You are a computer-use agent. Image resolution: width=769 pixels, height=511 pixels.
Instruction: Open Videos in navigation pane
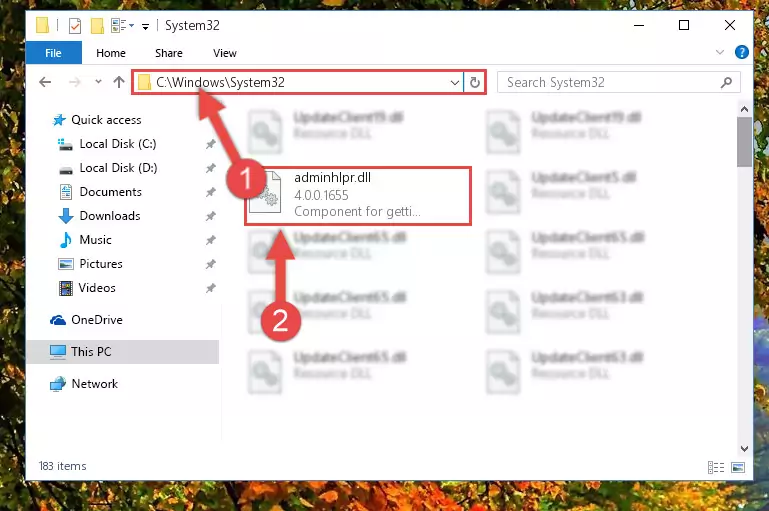click(87, 288)
